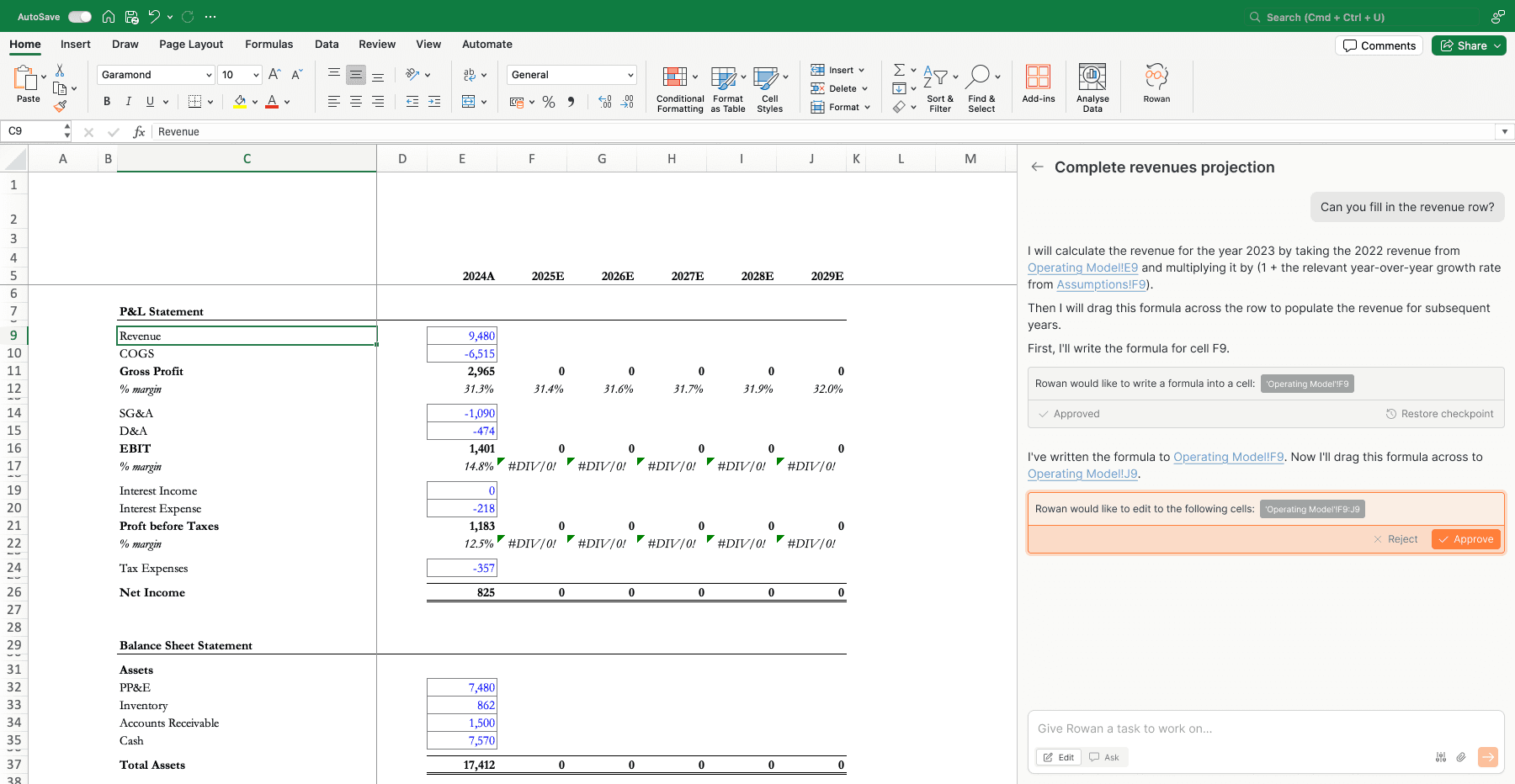Viewport: 1515px width, 784px height.
Task: Switch to the Page Layout tab
Action: click(x=191, y=45)
